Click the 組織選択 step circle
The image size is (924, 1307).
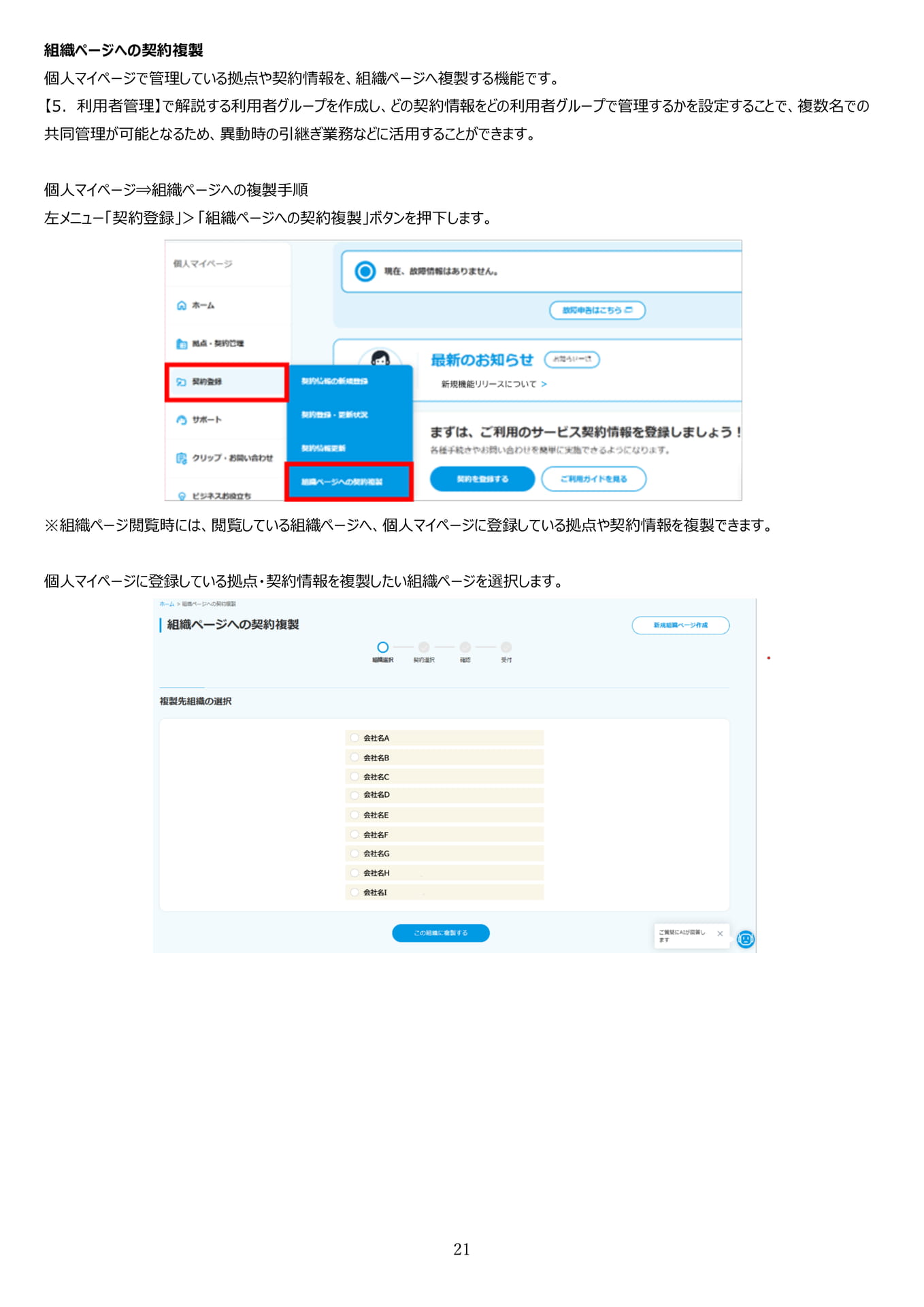click(383, 647)
